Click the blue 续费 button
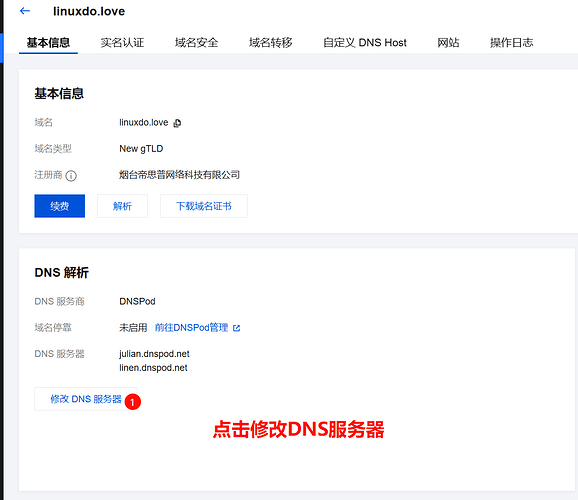 click(x=60, y=206)
